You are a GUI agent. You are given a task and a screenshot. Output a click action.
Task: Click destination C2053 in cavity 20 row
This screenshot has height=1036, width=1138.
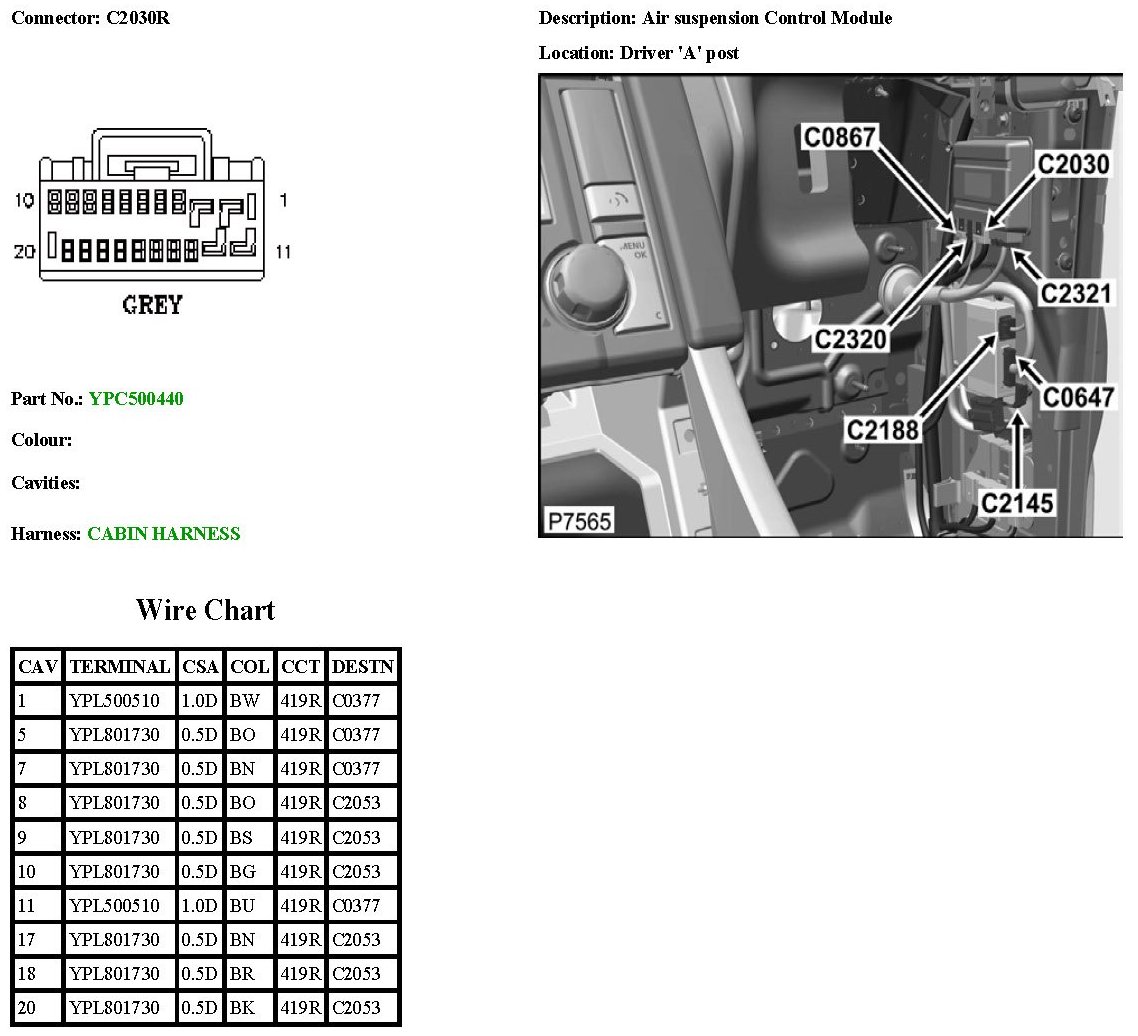356,1008
